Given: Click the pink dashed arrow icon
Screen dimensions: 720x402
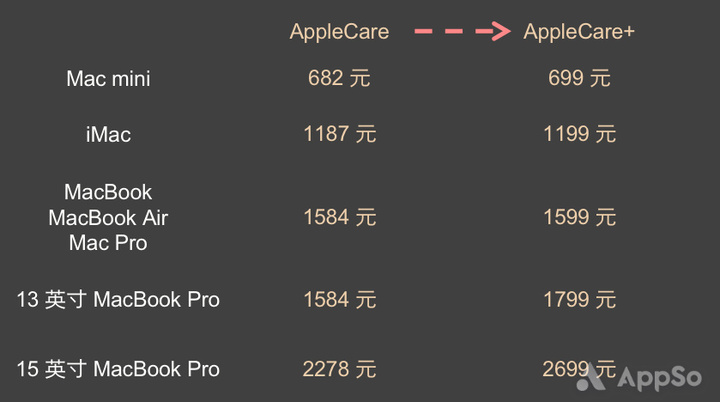Looking at the screenshot, I should click(x=462, y=31).
